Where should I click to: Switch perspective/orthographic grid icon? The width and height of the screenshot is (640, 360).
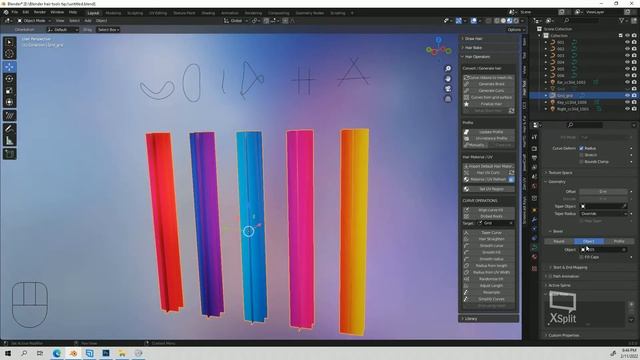(448, 98)
